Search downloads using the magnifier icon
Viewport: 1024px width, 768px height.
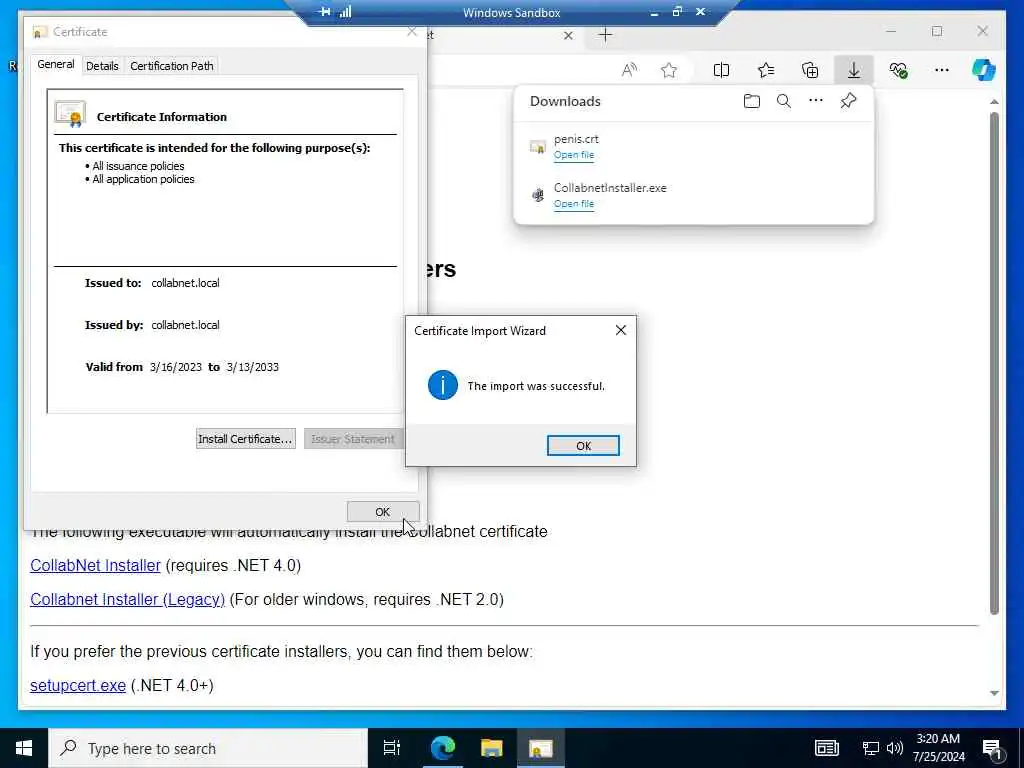click(784, 101)
